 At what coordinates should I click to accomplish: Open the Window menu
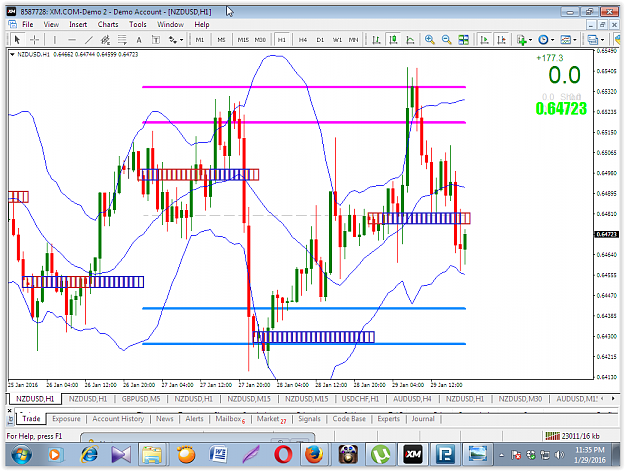click(170, 24)
